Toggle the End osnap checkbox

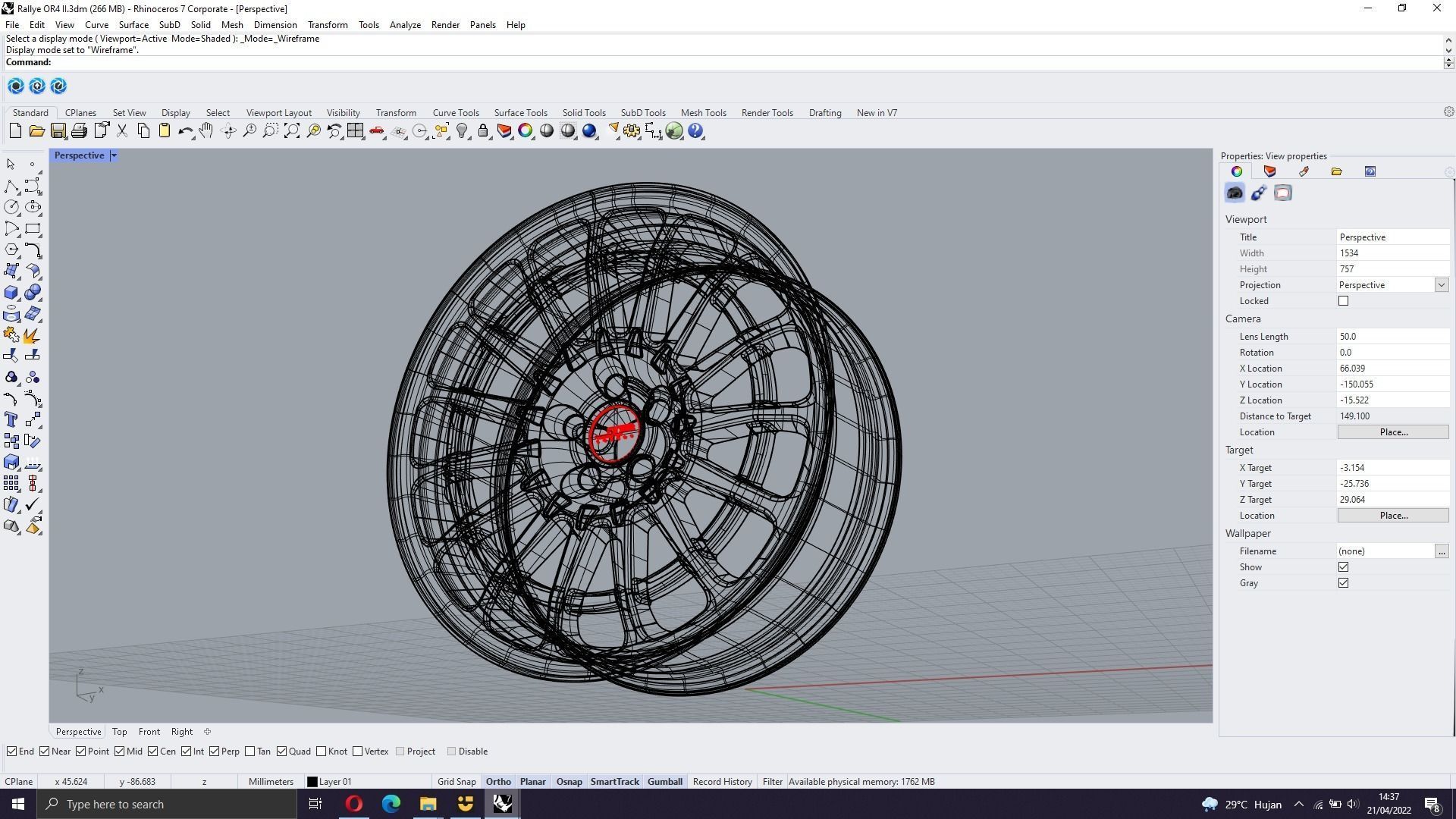click(x=11, y=752)
